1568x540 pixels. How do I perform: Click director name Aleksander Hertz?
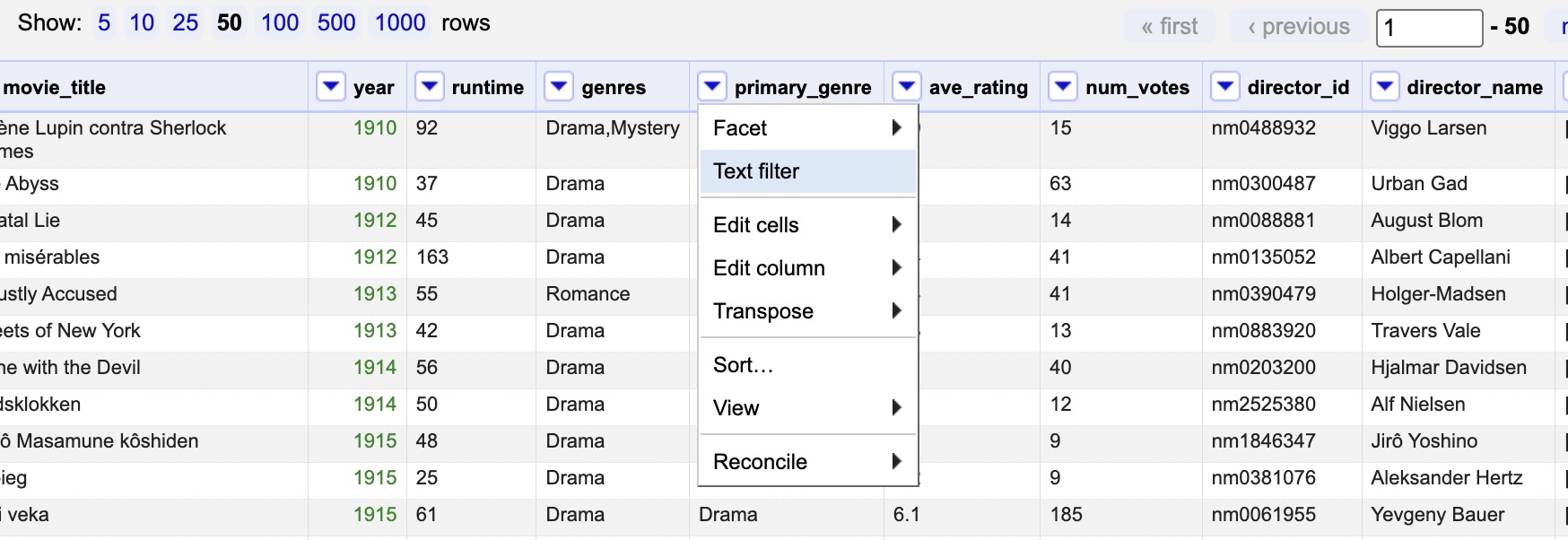(x=1447, y=478)
